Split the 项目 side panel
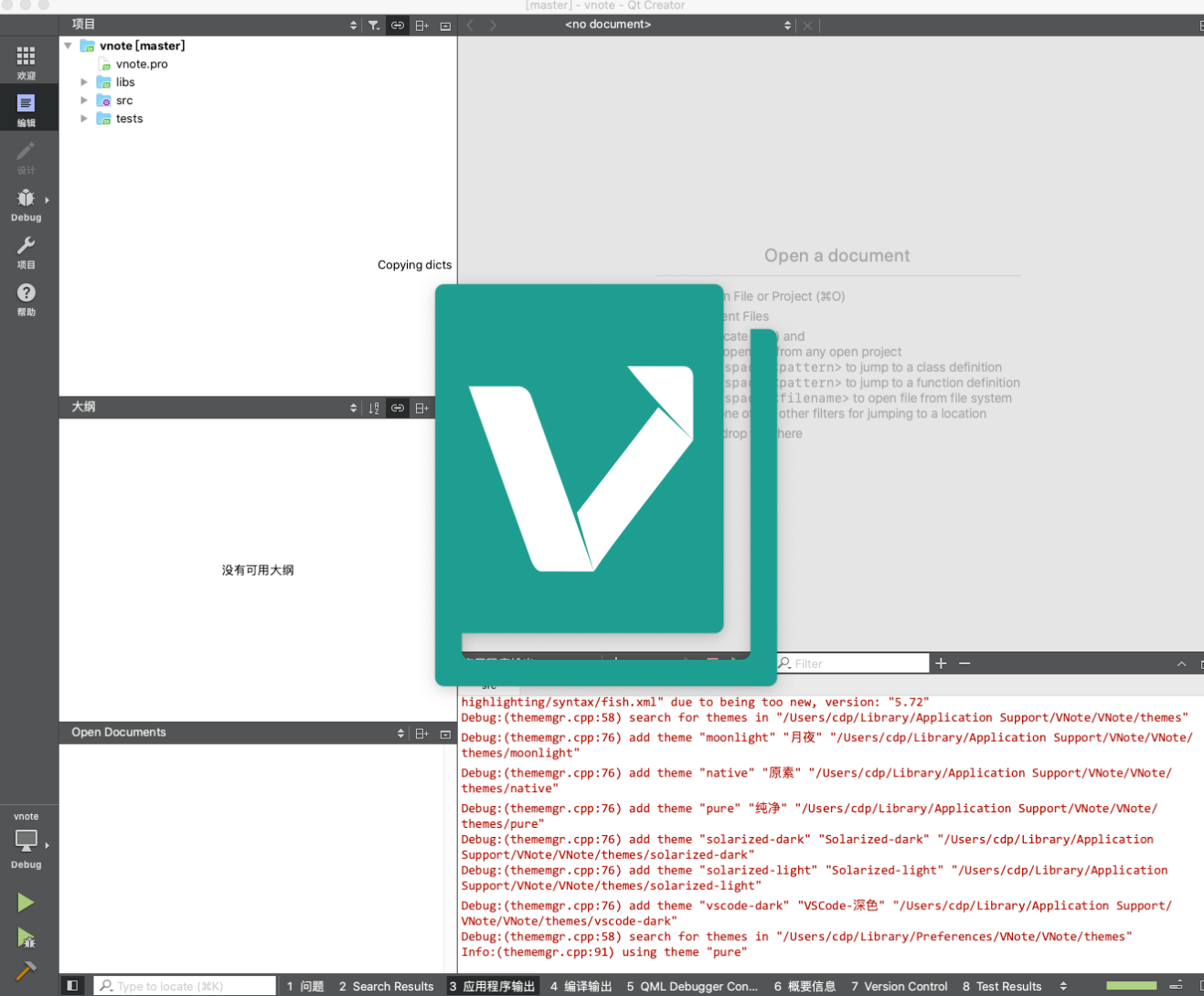The height and width of the screenshot is (996, 1204). [421, 26]
